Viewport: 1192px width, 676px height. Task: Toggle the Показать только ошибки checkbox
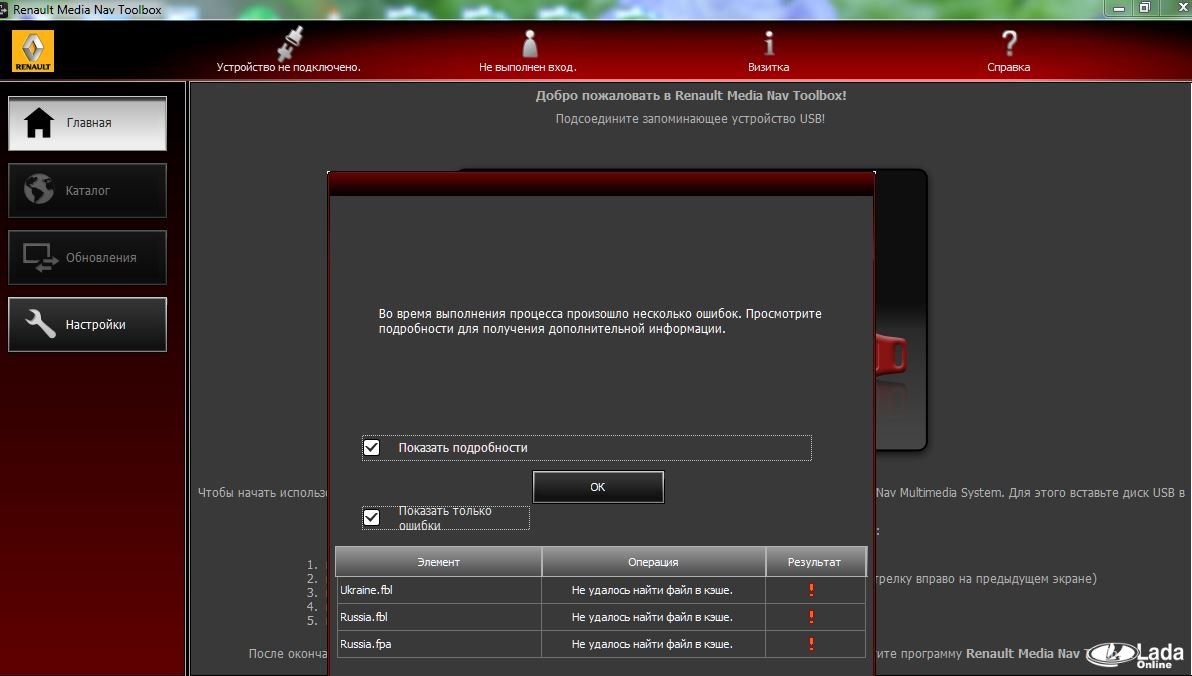coord(372,517)
